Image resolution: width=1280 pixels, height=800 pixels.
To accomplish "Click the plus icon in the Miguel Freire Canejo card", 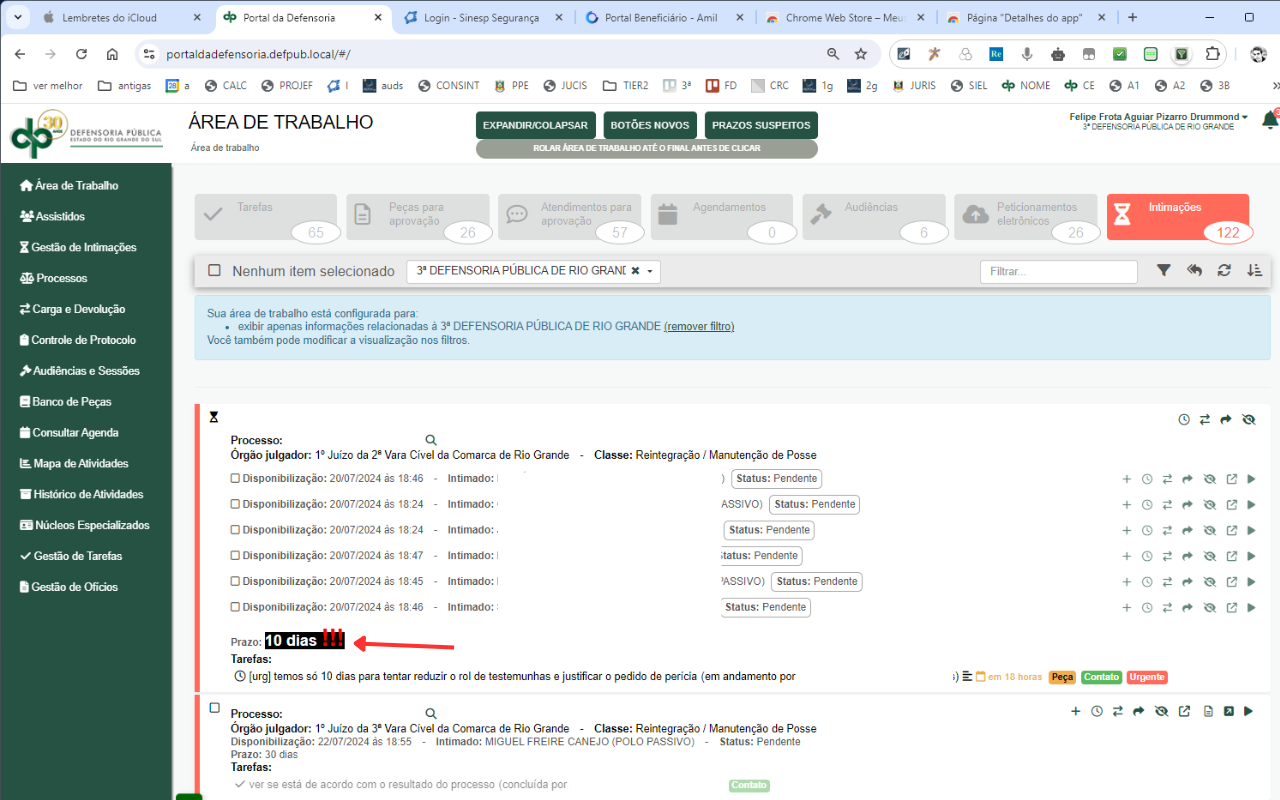I will pyautogui.click(x=1076, y=712).
